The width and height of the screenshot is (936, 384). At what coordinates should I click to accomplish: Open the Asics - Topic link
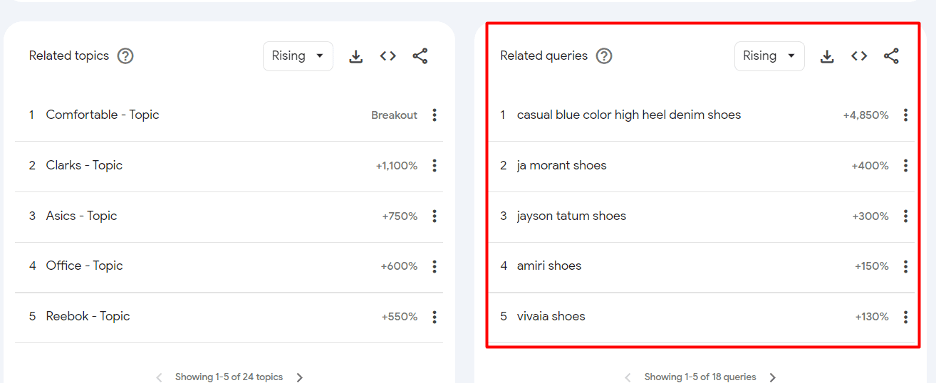point(81,216)
